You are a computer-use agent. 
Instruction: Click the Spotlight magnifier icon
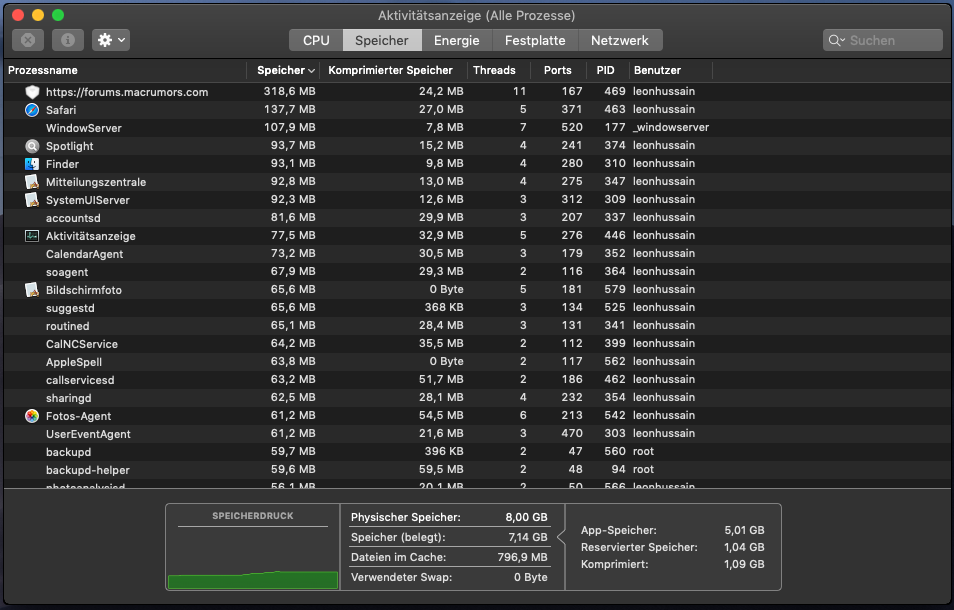point(32,146)
